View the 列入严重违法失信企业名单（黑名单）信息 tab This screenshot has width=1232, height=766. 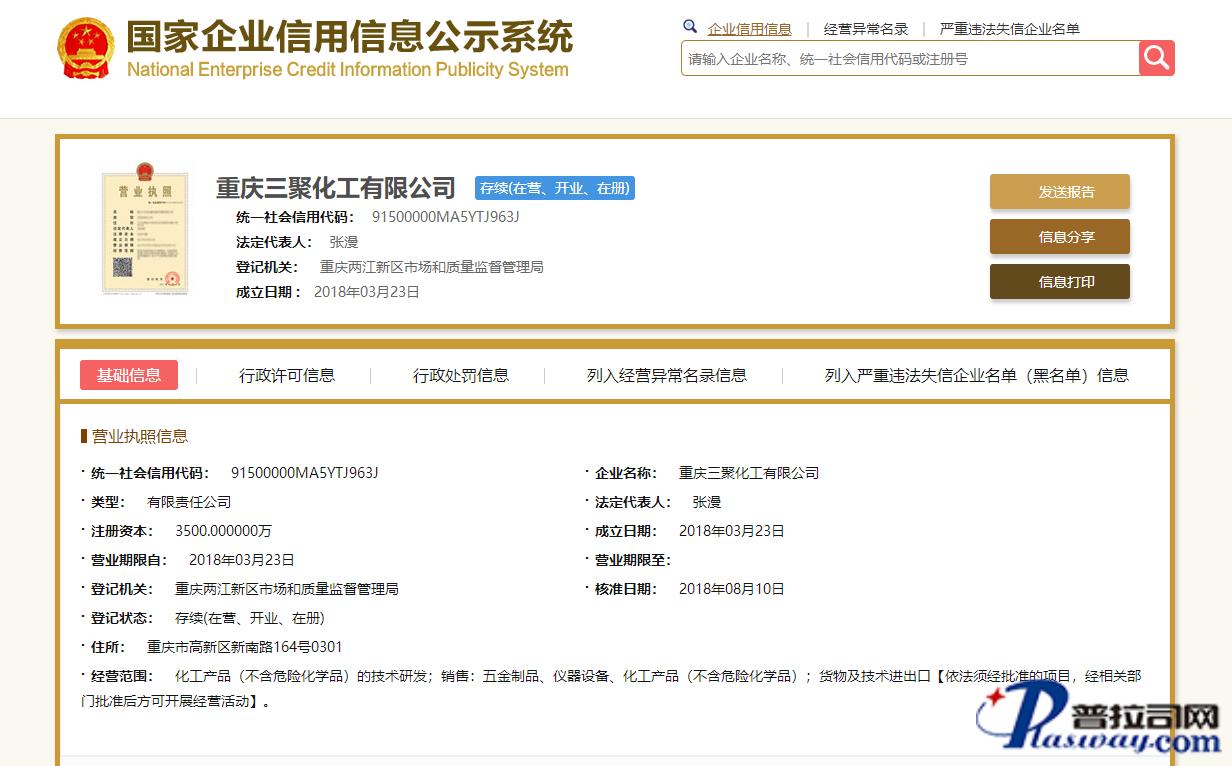(976, 376)
